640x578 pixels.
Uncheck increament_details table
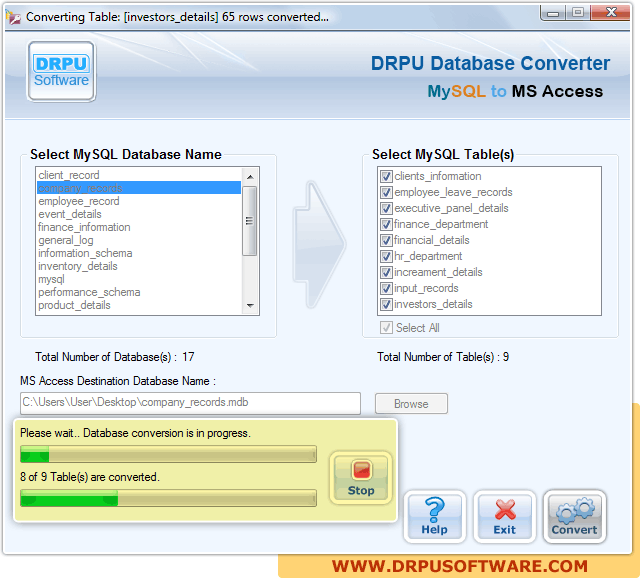click(x=386, y=272)
